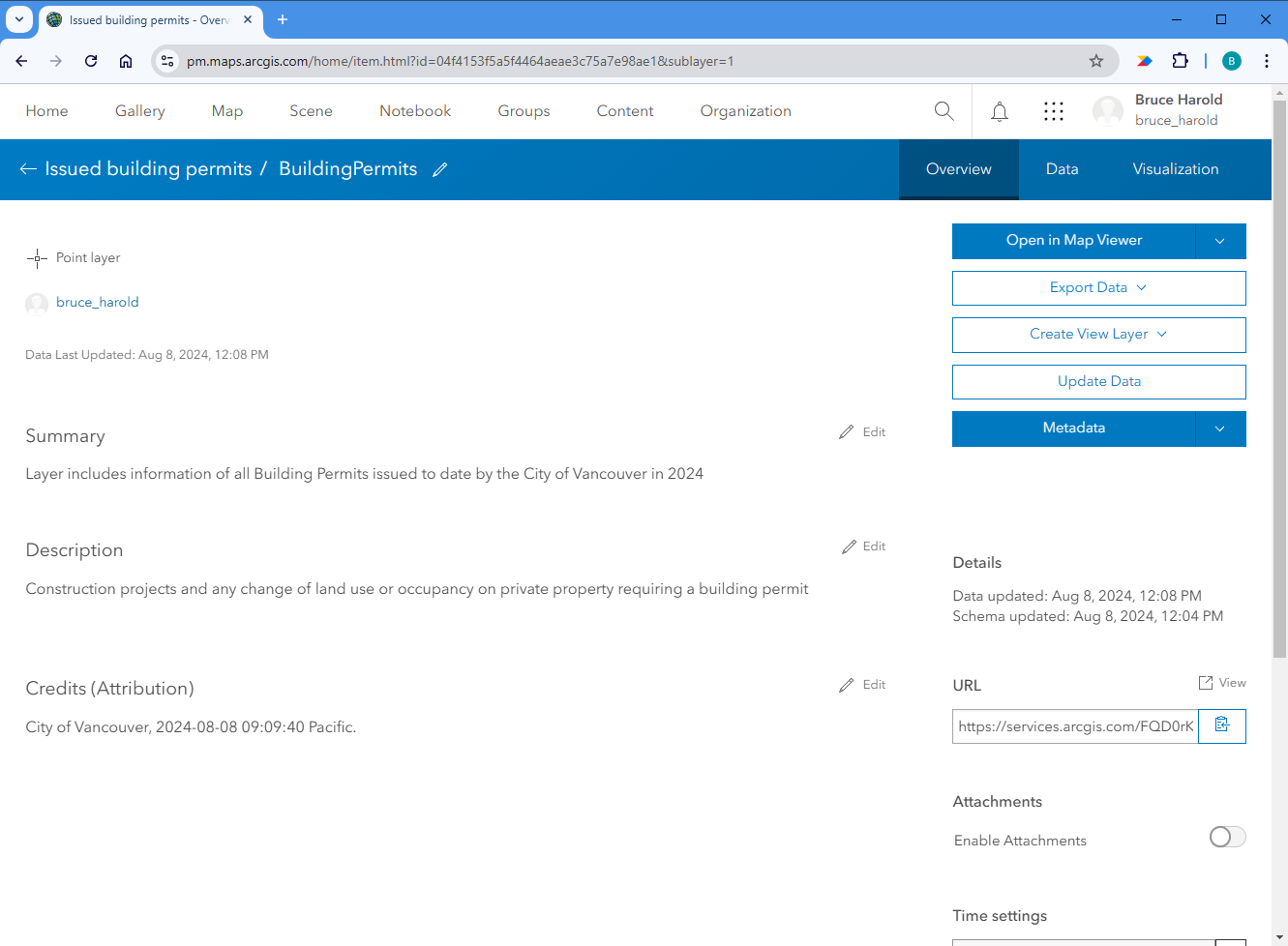Open the app launcher grid icon

[x=1053, y=110]
